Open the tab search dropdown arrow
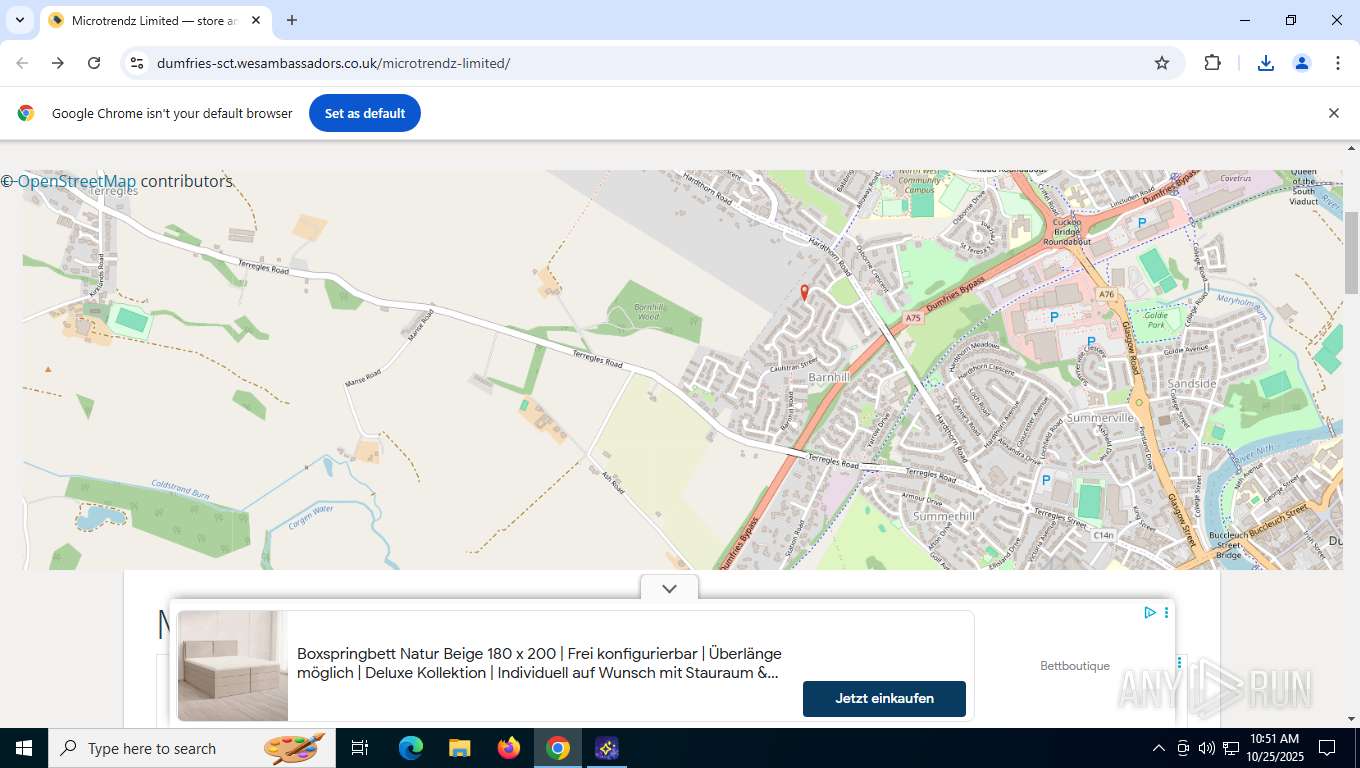The width and height of the screenshot is (1360, 768). tap(19, 20)
